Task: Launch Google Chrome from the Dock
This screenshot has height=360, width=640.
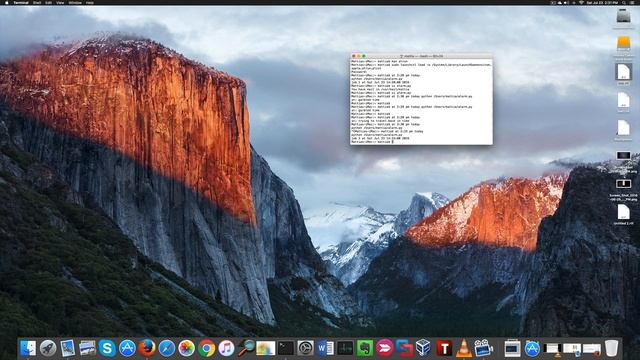Action: 206,348
